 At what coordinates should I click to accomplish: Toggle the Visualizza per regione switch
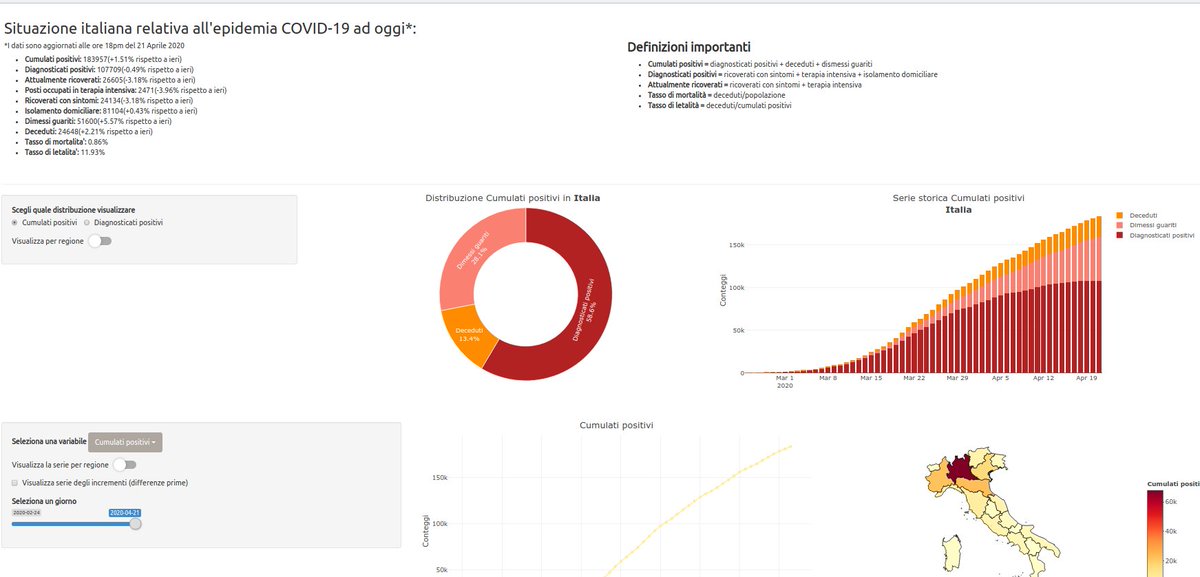click(x=100, y=240)
